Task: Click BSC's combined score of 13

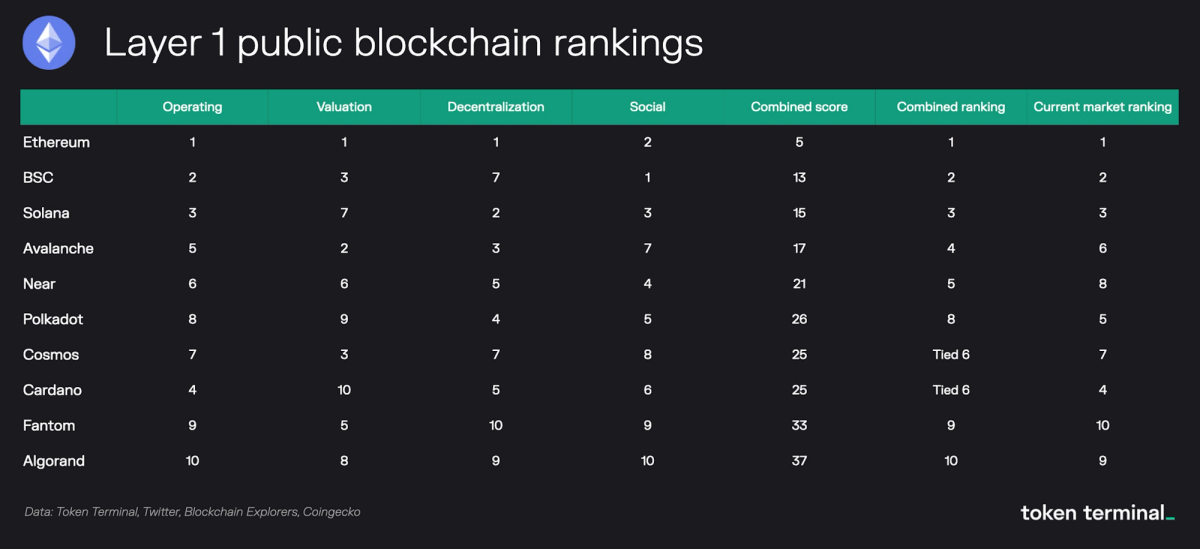Action: point(799,178)
